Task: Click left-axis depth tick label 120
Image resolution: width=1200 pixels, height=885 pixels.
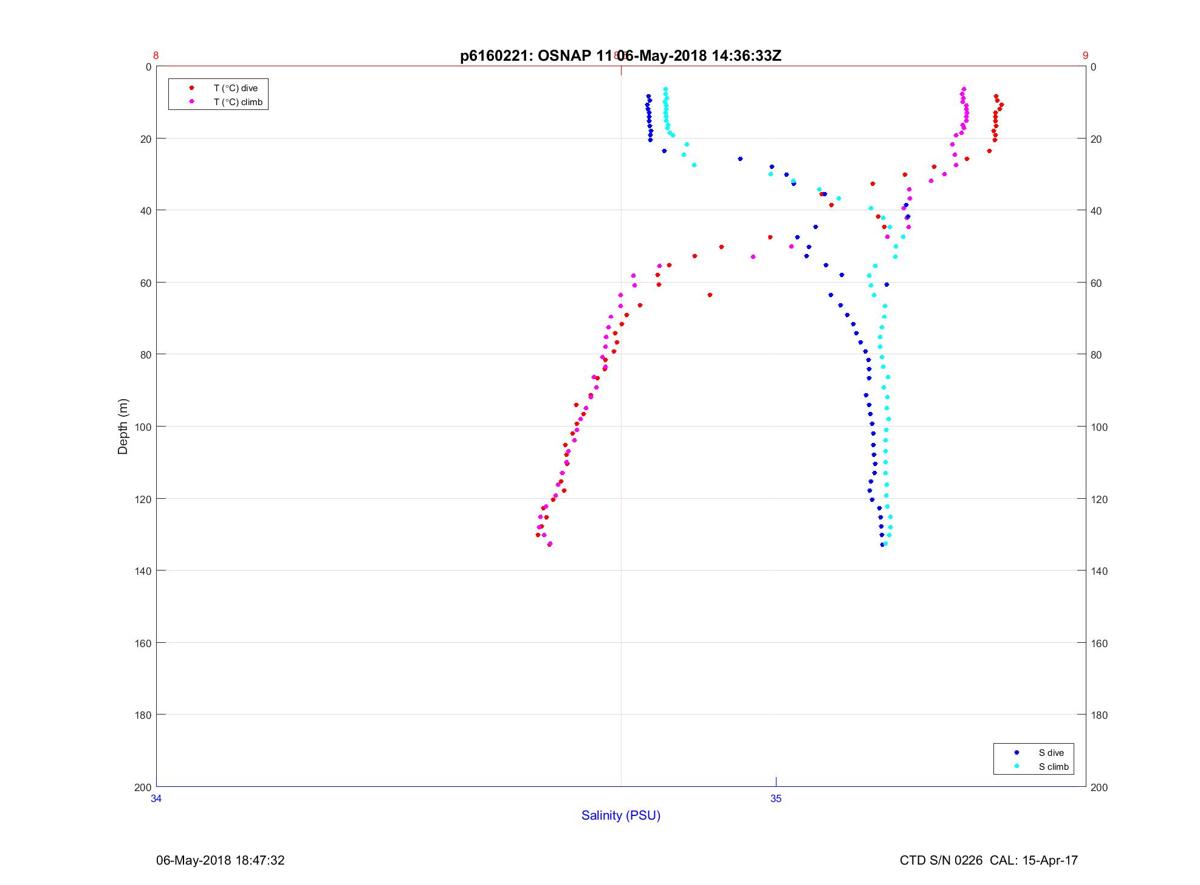Action: point(143,499)
